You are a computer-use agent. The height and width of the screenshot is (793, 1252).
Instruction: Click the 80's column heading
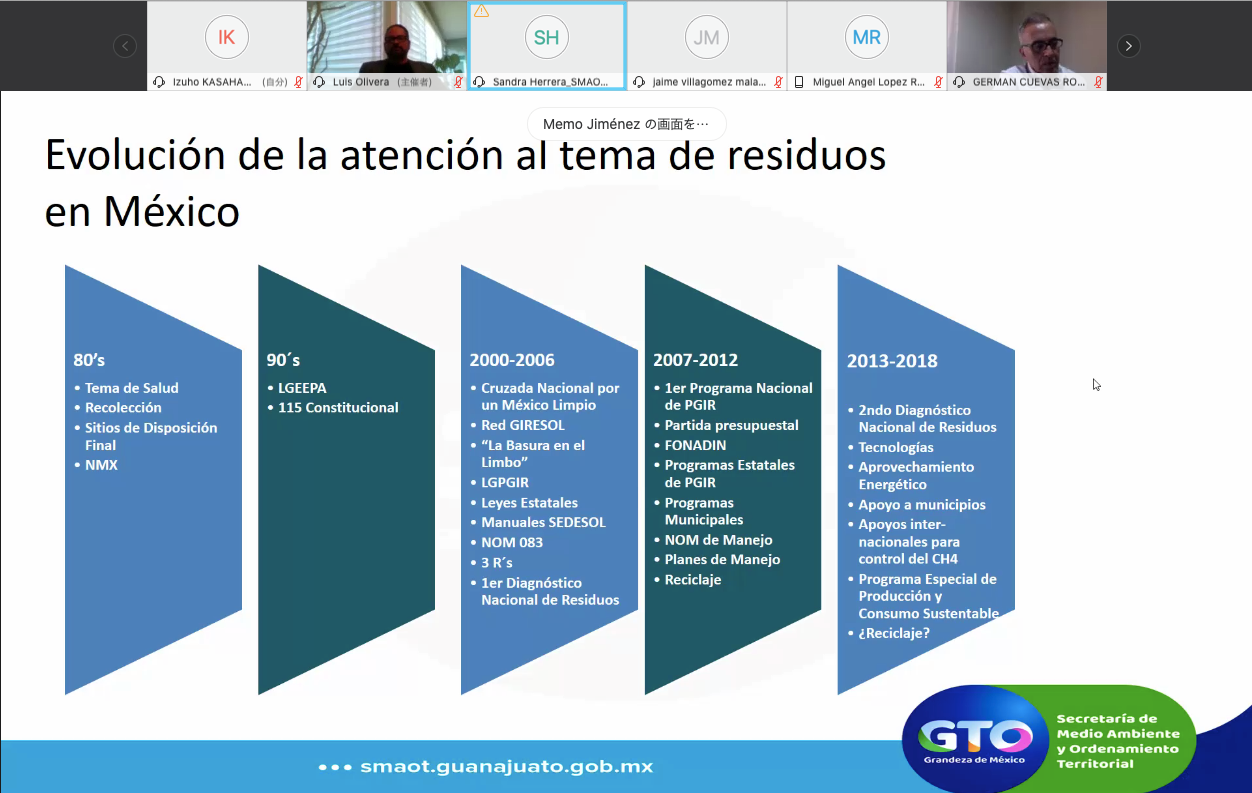[x=89, y=360]
